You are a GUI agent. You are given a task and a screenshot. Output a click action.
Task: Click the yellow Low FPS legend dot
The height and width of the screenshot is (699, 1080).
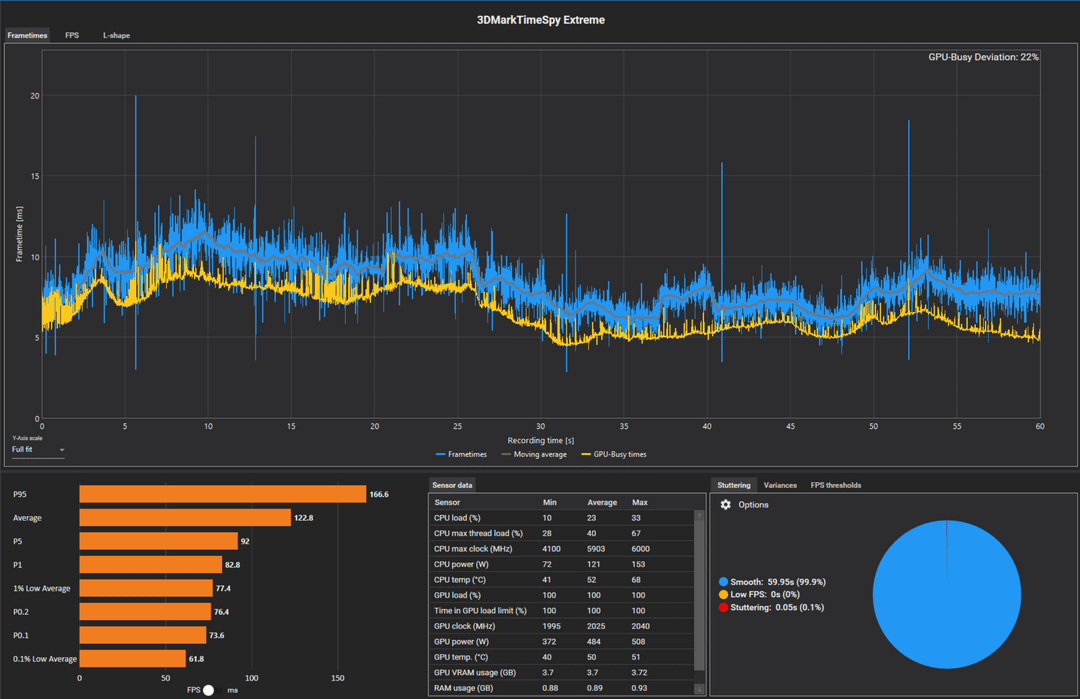(723, 594)
